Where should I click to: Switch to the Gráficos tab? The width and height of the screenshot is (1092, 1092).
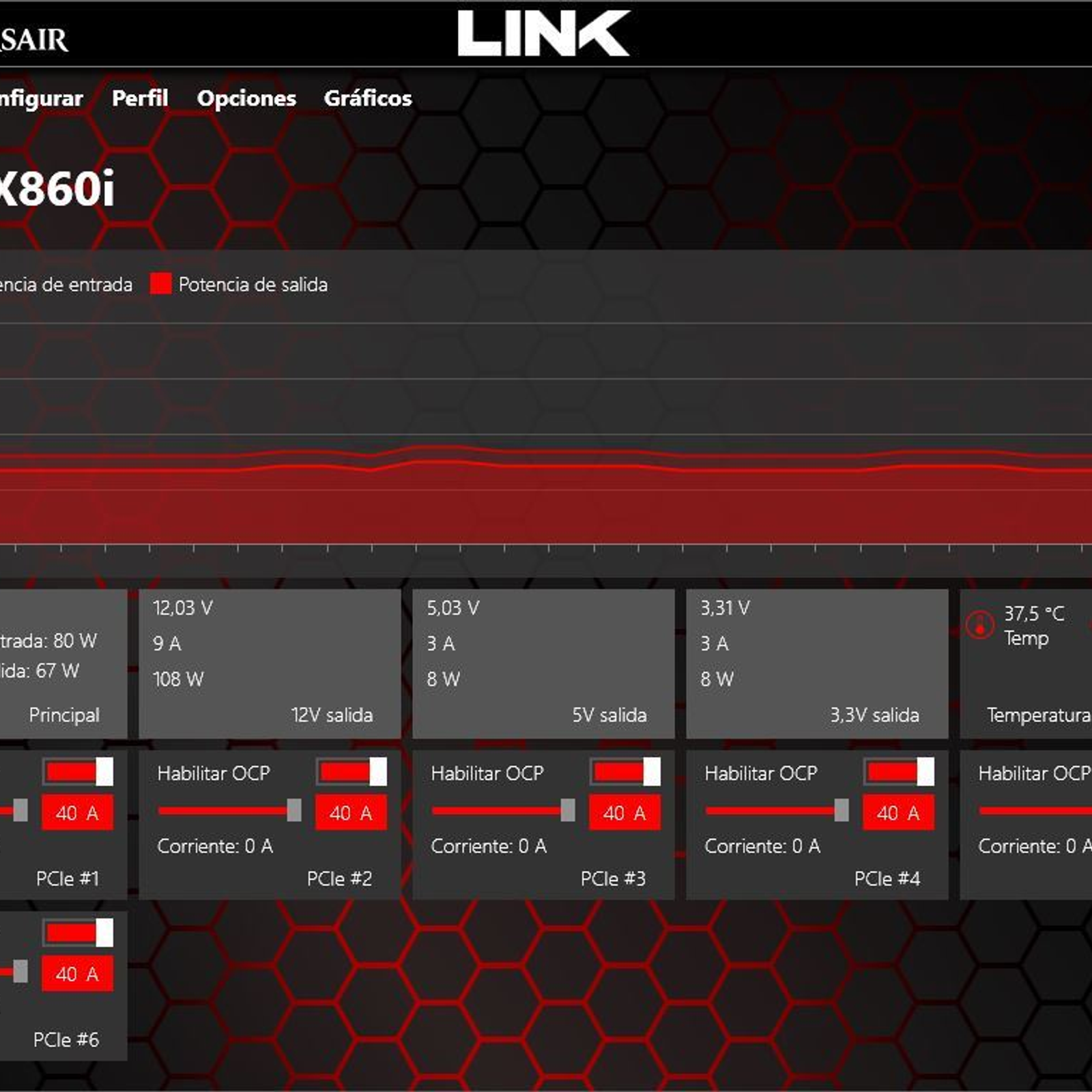[x=368, y=98]
